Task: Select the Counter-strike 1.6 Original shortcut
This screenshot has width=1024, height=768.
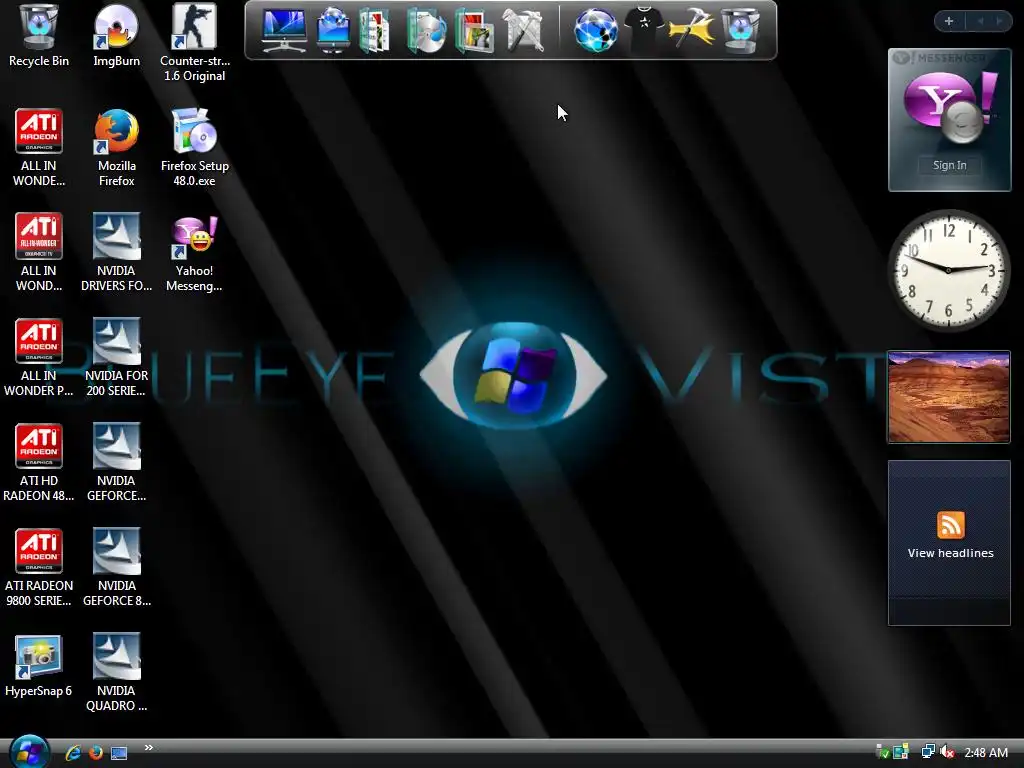Action: [195, 43]
